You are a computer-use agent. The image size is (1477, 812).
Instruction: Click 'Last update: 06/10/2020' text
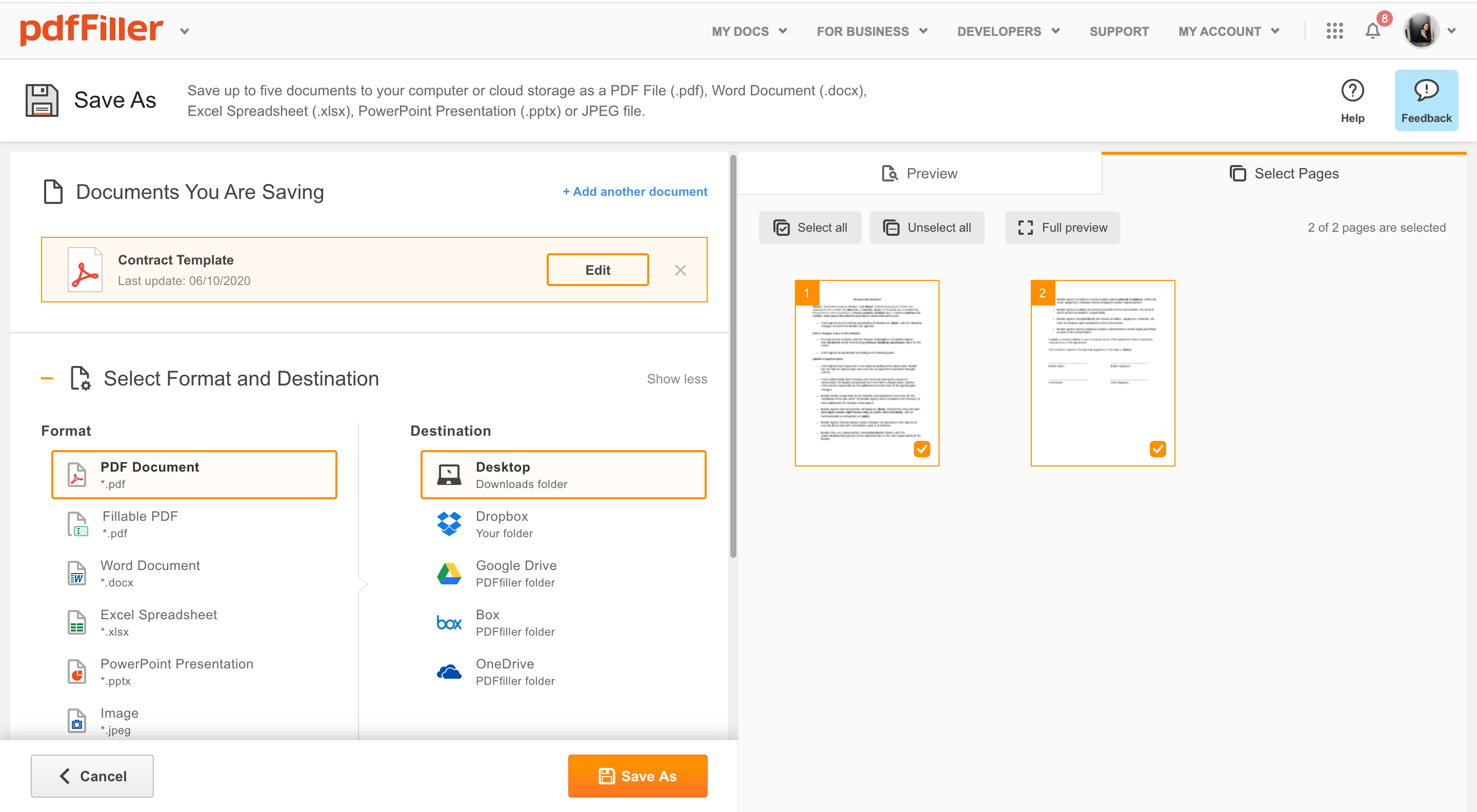coord(184,281)
